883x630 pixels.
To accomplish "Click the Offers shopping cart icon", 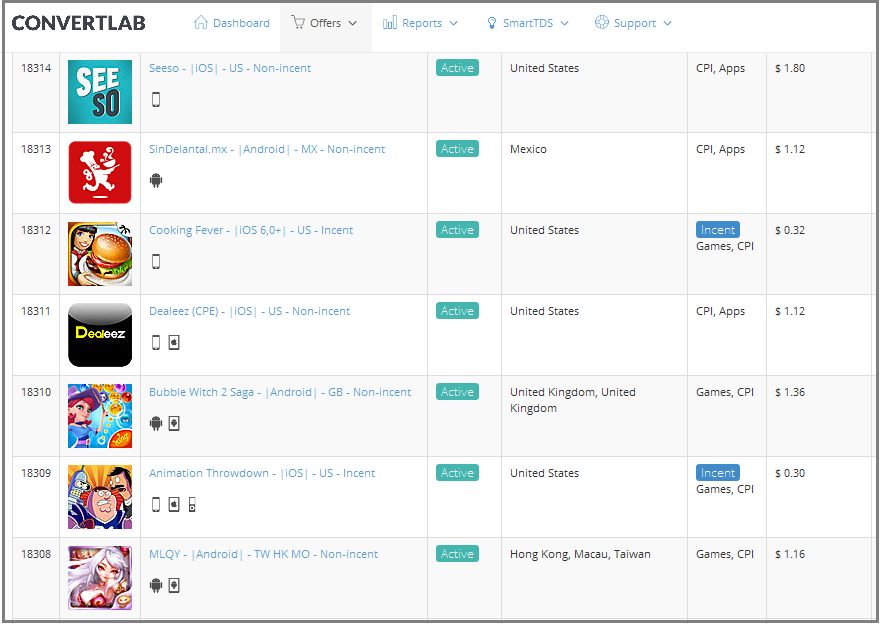I will pos(298,23).
